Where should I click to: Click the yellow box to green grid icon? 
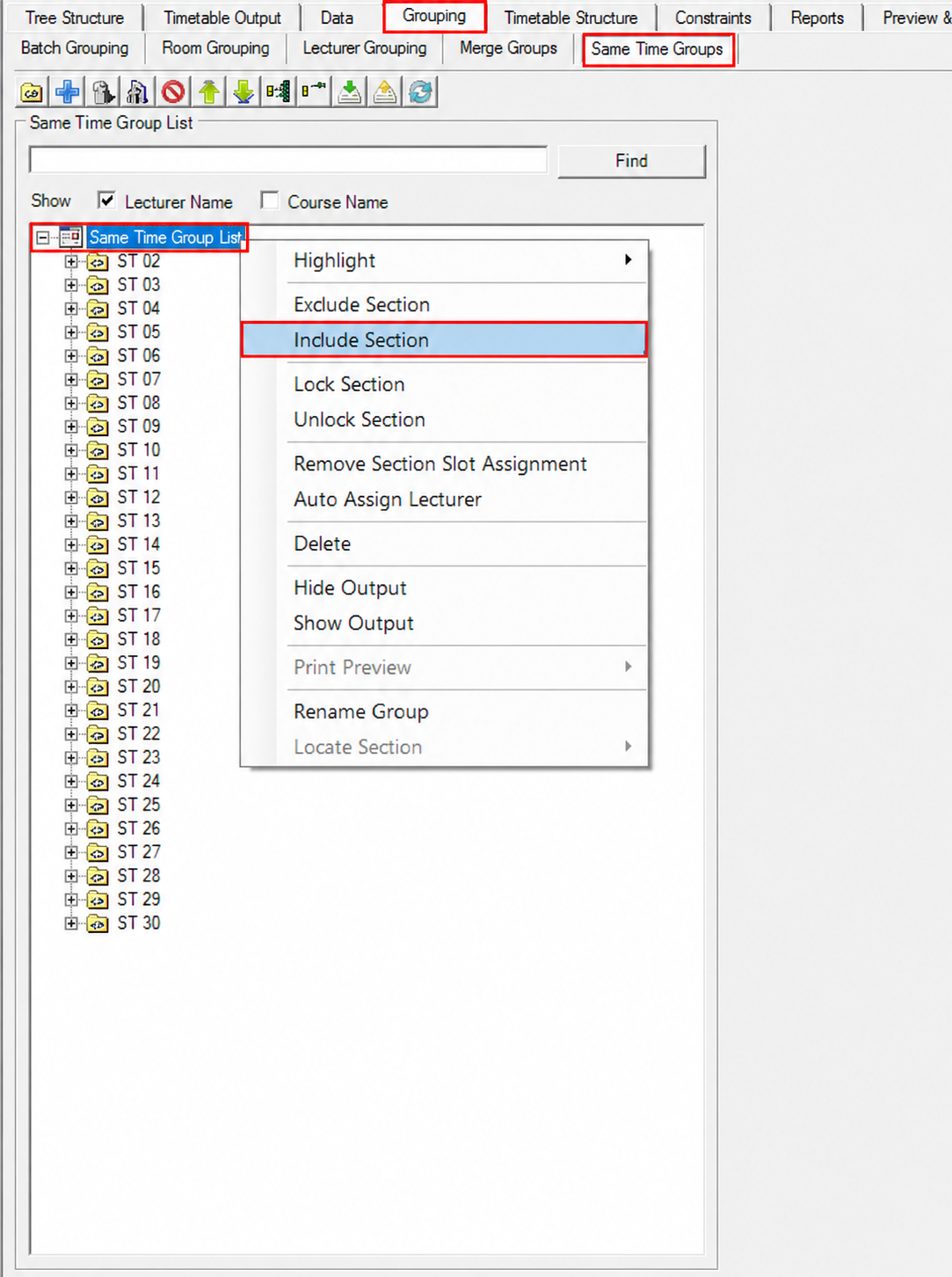(x=279, y=91)
